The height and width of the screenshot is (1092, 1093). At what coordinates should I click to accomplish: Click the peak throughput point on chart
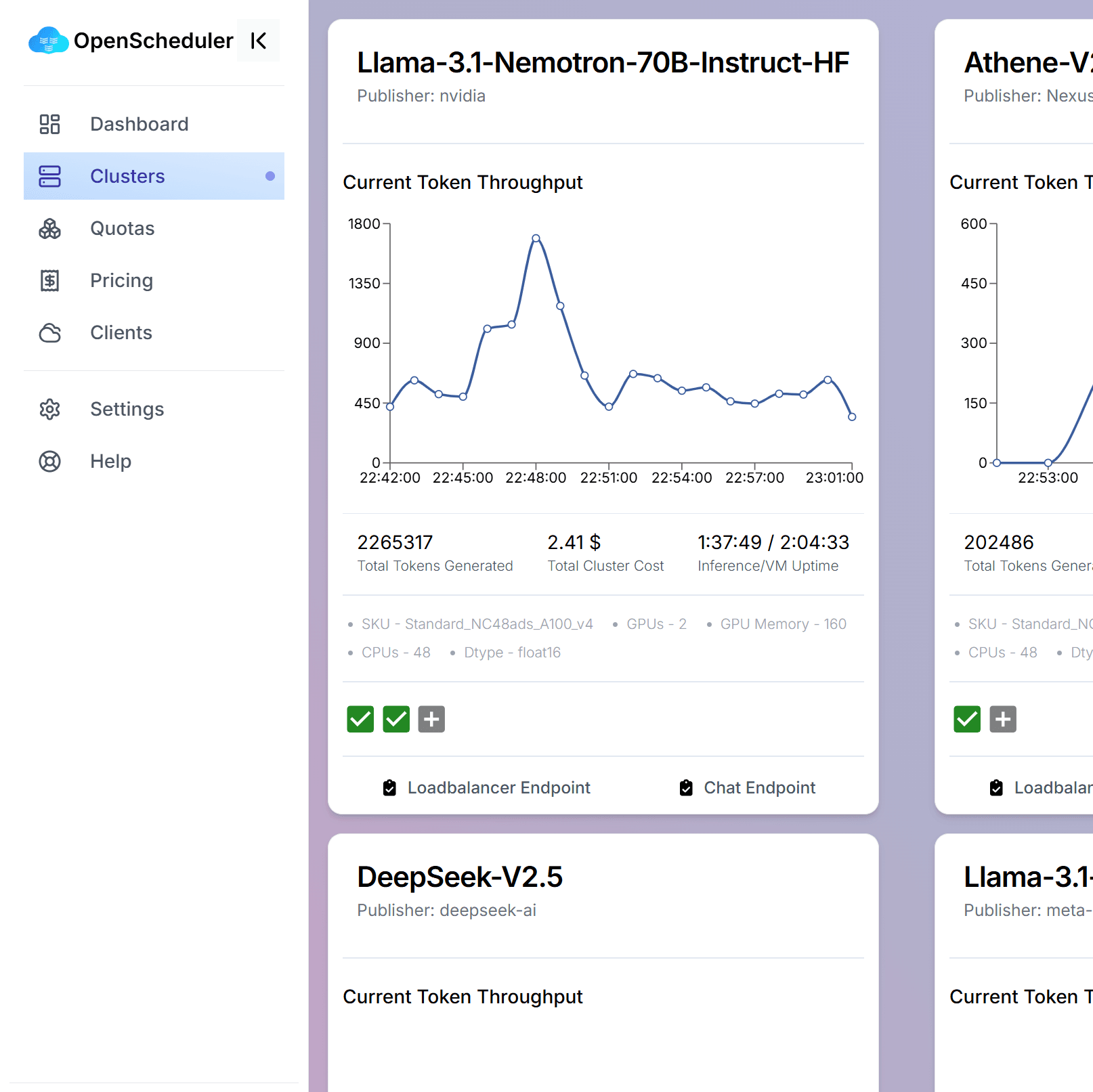tap(536, 238)
